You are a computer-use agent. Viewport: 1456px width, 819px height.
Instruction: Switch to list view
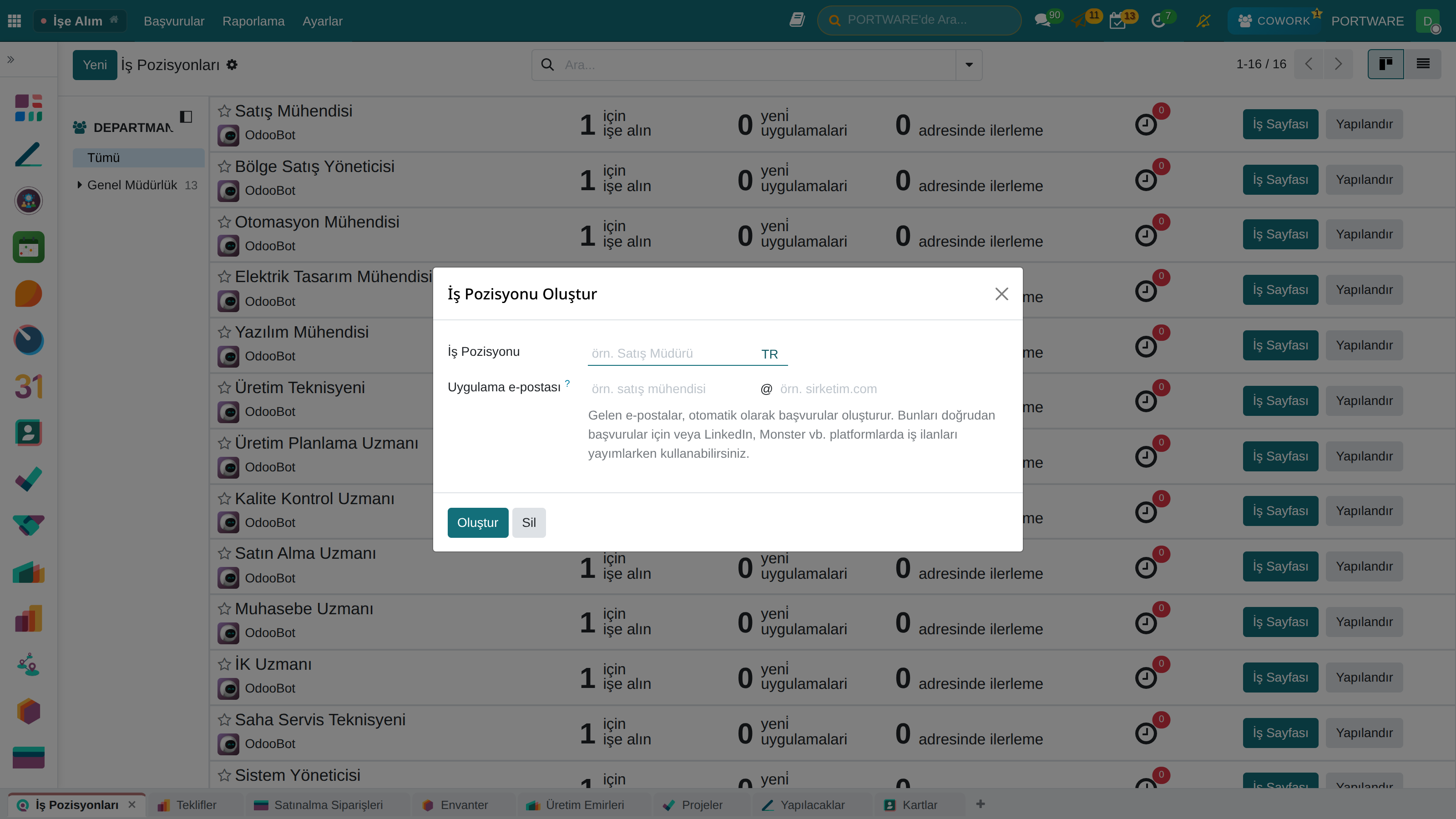(1423, 65)
